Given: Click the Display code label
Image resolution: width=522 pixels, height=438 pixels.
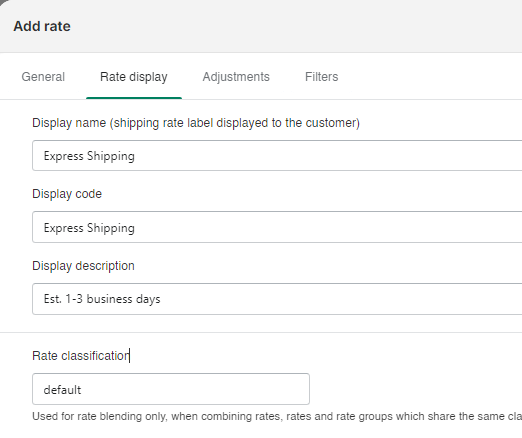Looking at the screenshot, I should 67,194.
